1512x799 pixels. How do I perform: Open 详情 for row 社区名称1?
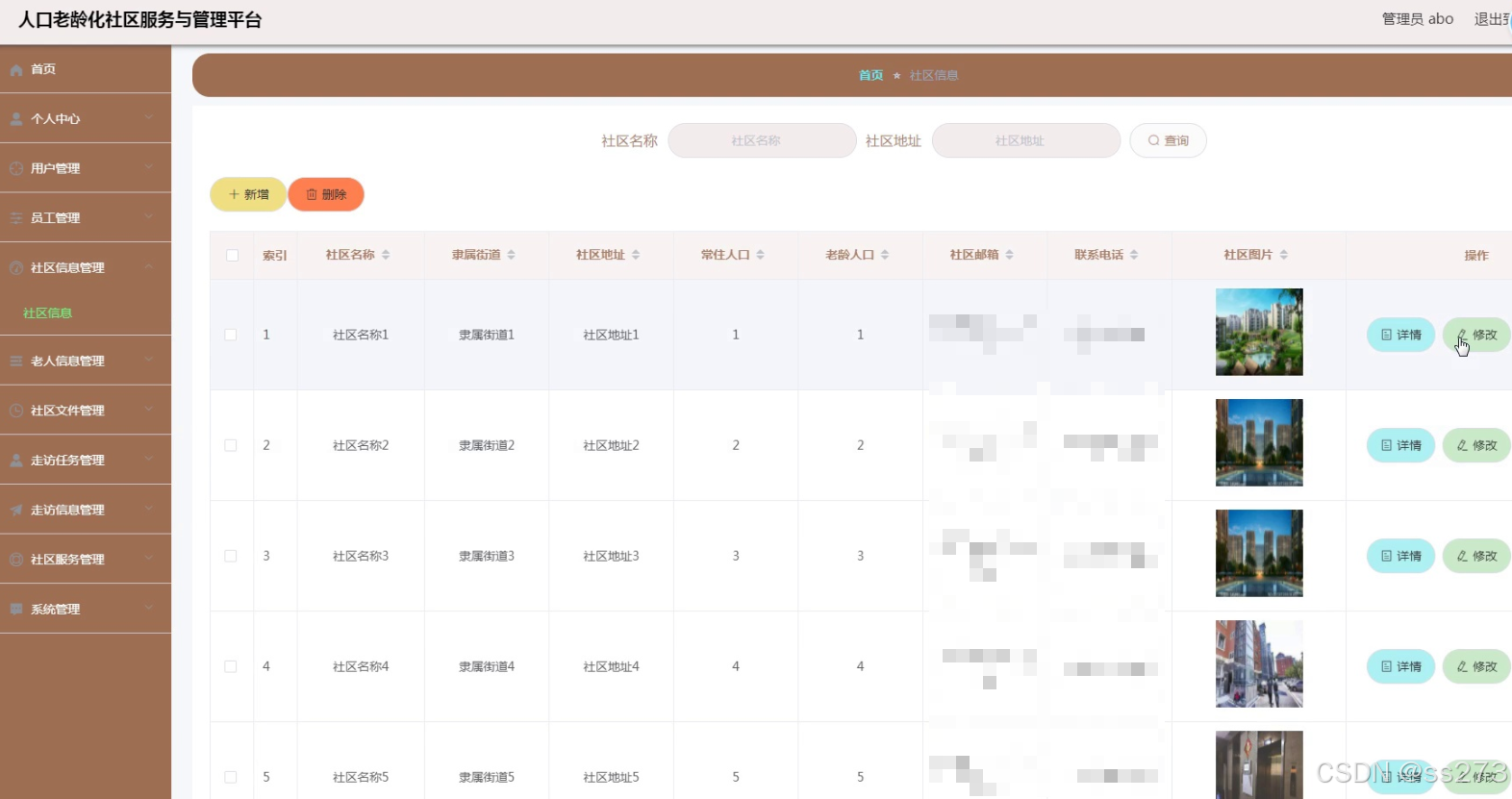1400,335
